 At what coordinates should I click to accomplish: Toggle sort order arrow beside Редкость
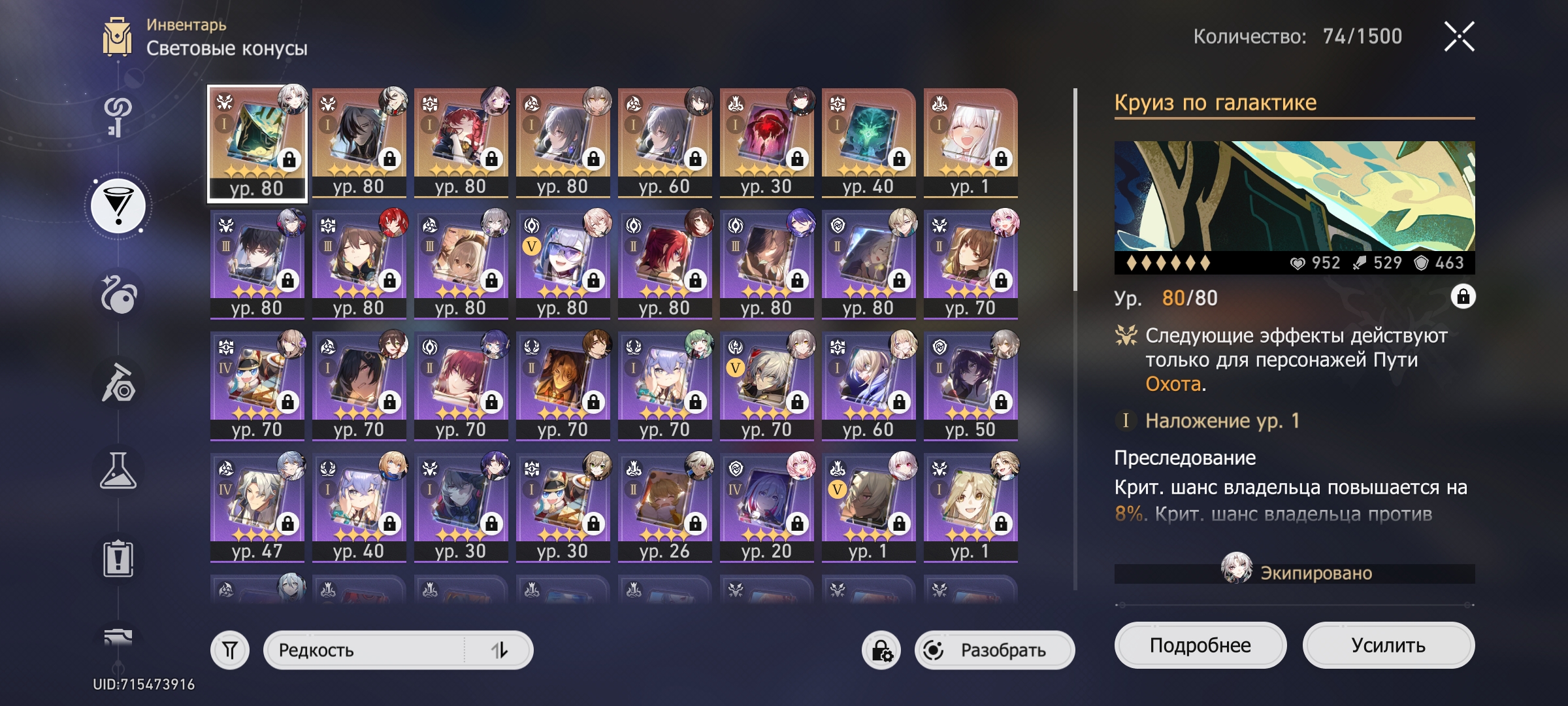499,650
